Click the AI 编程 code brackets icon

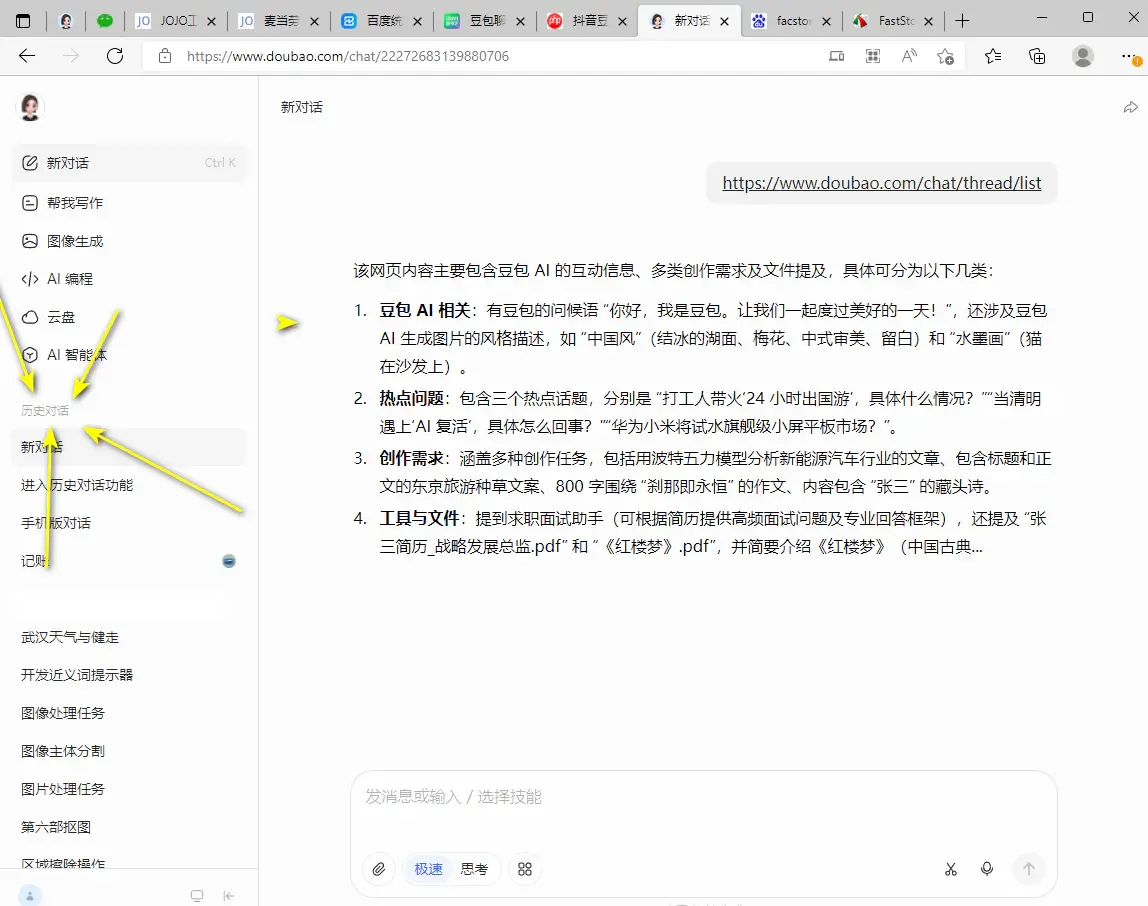pyautogui.click(x=30, y=279)
